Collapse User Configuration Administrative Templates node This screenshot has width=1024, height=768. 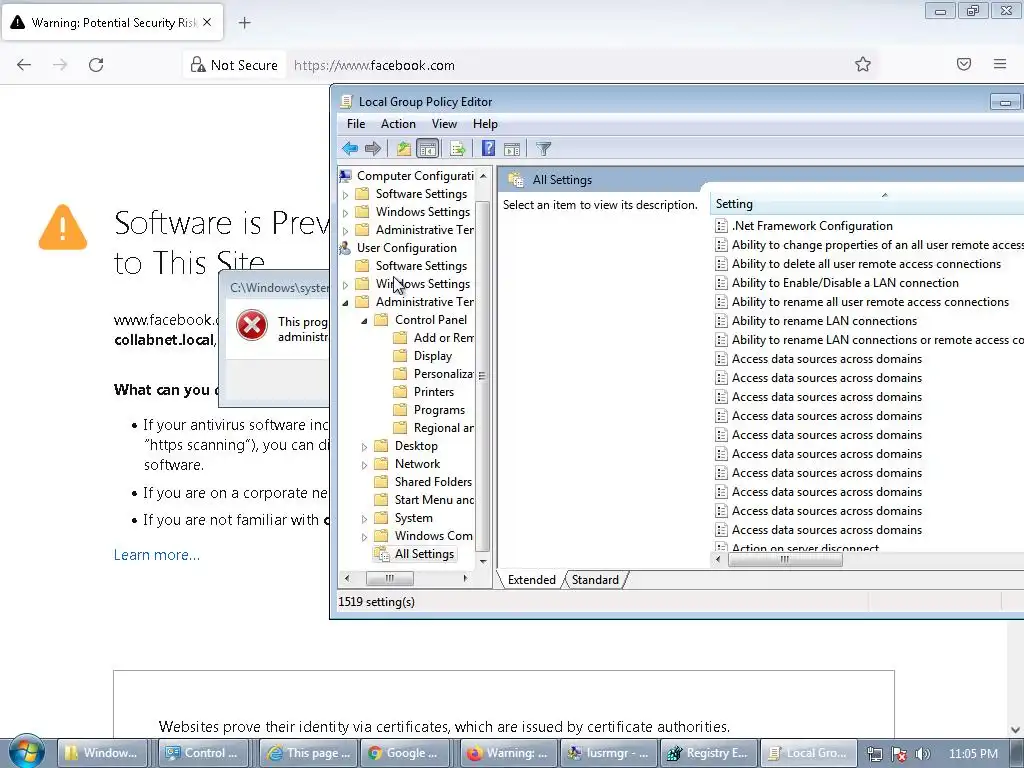pyautogui.click(x=345, y=302)
